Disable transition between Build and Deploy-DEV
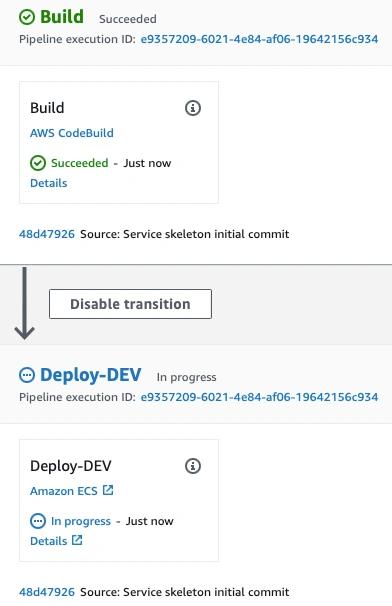 [130, 304]
